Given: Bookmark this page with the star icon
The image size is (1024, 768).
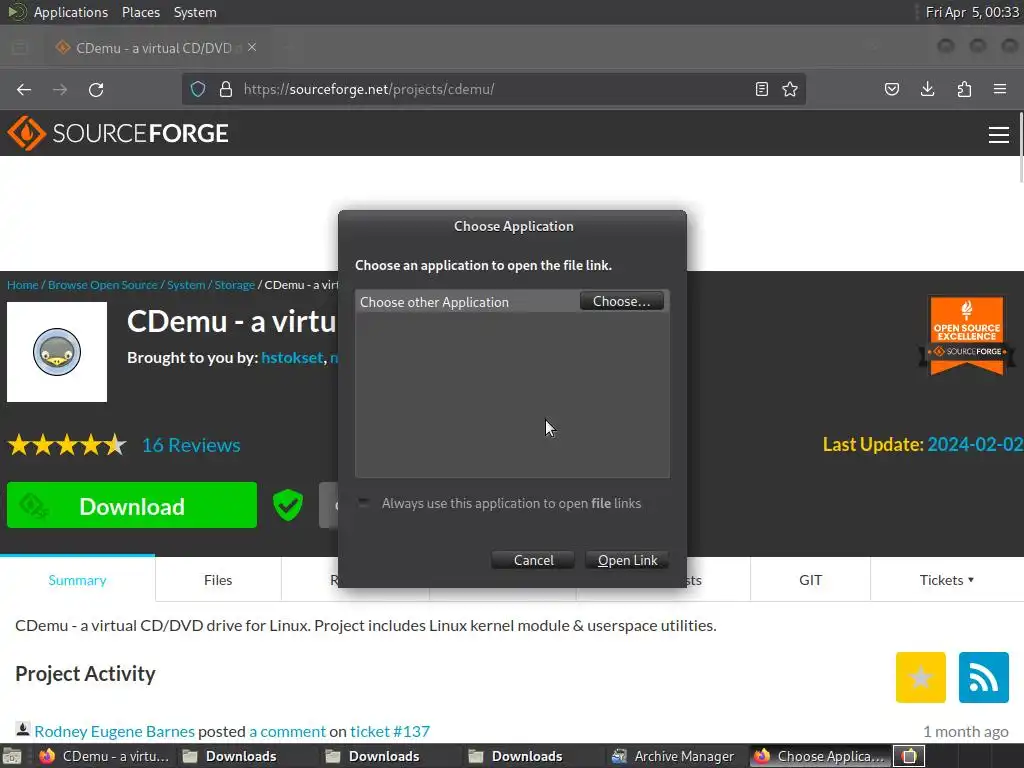Looking at the screenshot, I should (790, 89).
